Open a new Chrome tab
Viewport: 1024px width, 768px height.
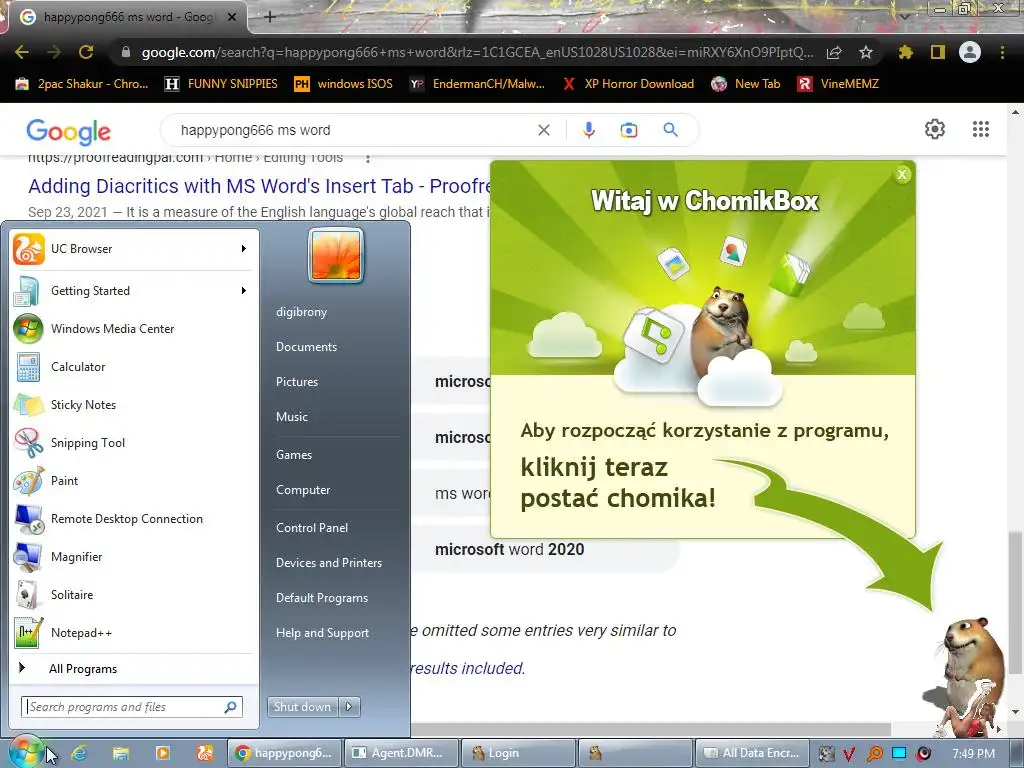pos(270,17)
